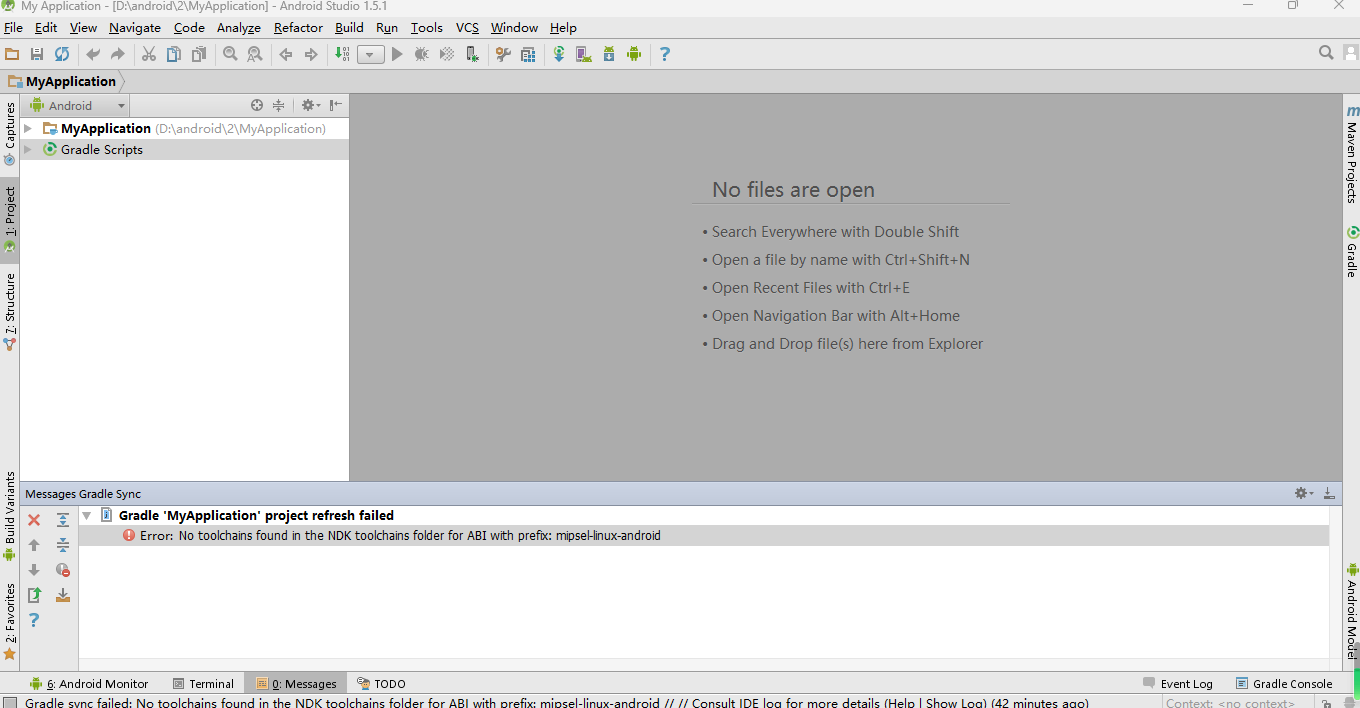1360x708 pixels.
Task: Open the File menu
Action: coord(13,28)
